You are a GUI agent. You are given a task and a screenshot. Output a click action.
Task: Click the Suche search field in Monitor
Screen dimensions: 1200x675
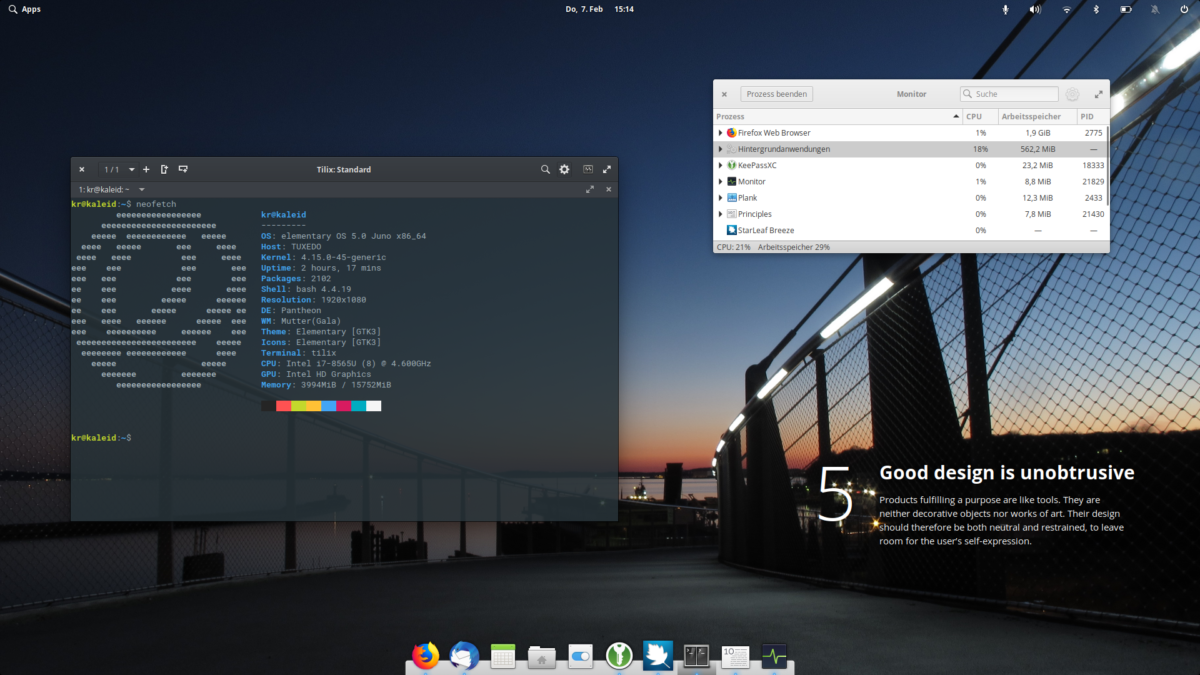pyautogui.click(x=1009, y=94)
